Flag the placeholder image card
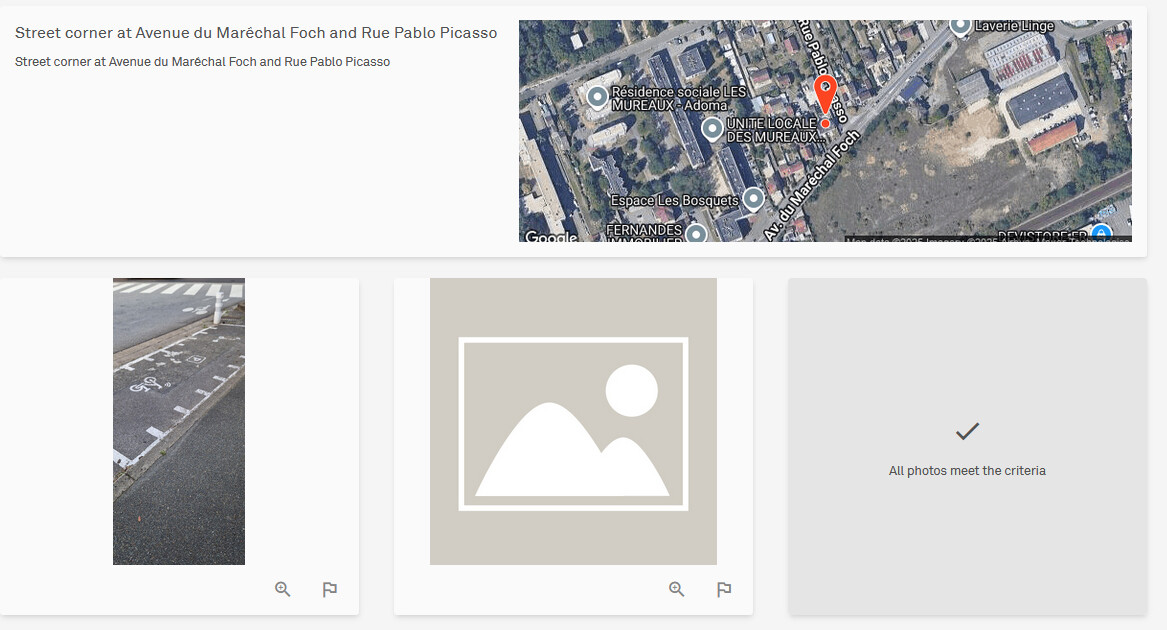Viewport: 1167px width, 630px height. pos(723,589)
